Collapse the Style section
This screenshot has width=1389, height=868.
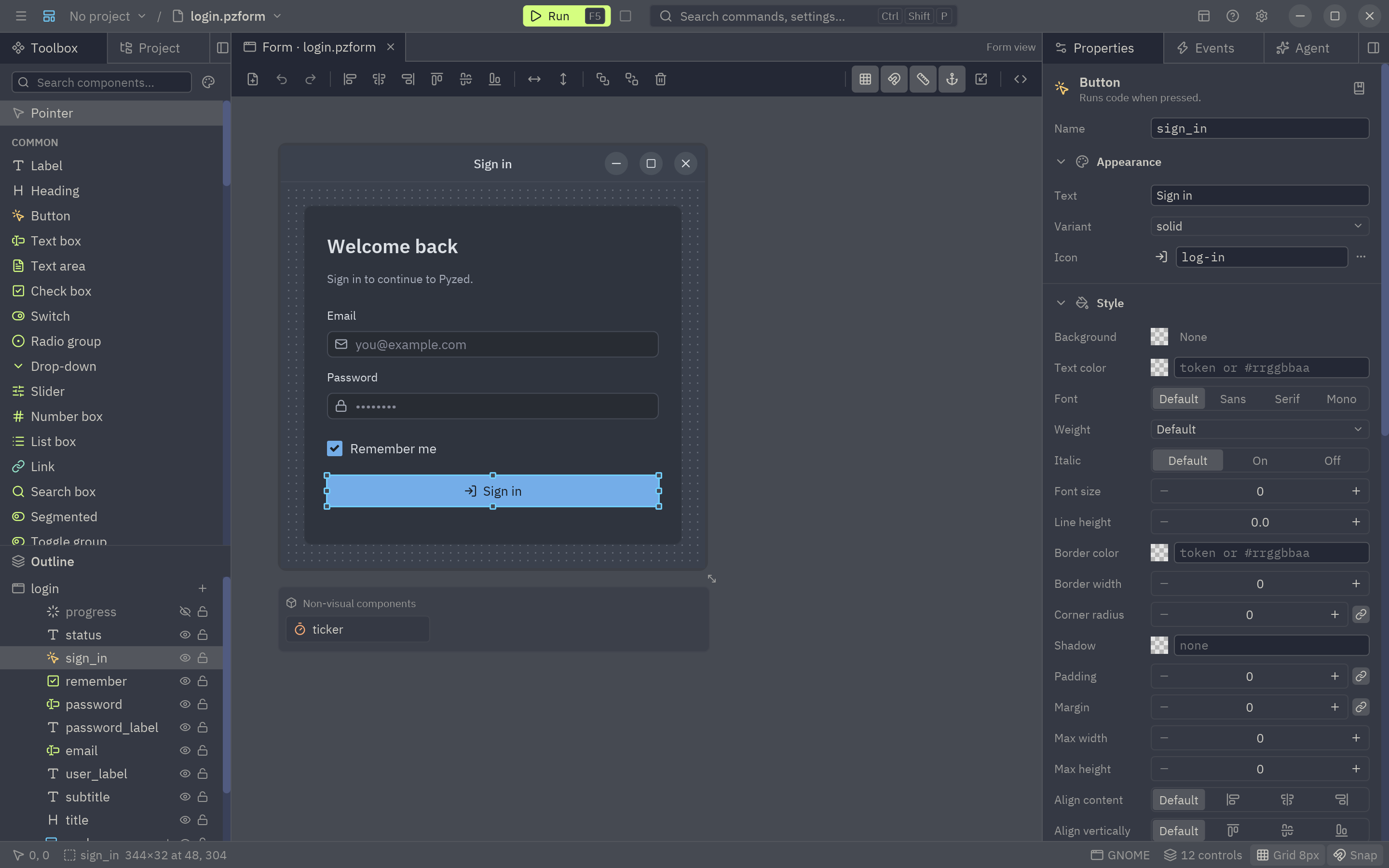point(1061,303)
